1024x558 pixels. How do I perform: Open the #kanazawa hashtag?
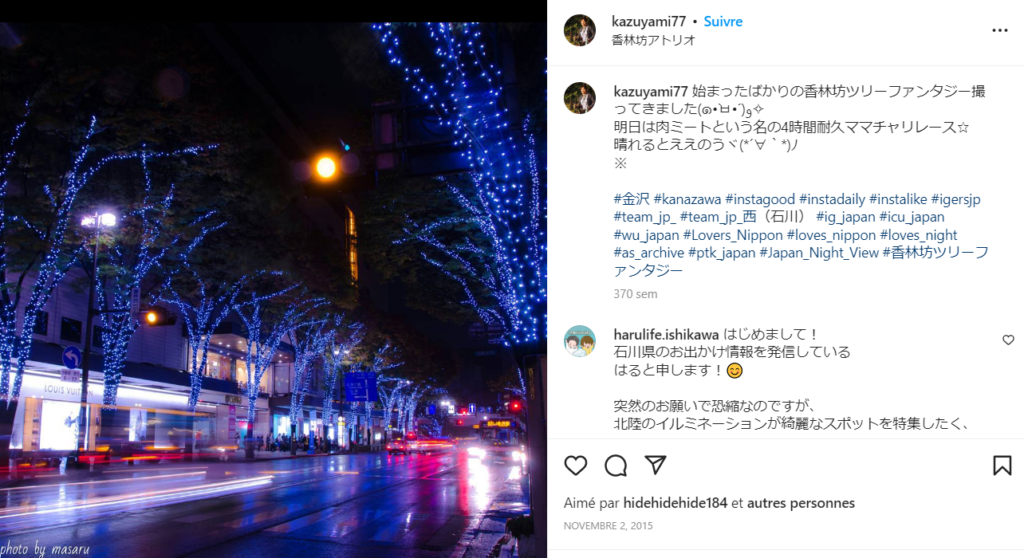coord(687,199)
